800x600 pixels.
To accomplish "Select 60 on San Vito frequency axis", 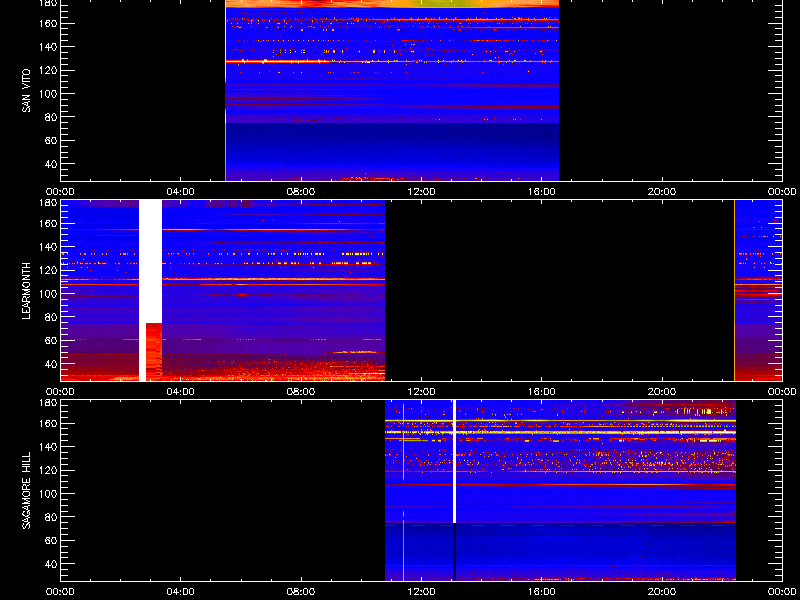I will coord(52,140).
